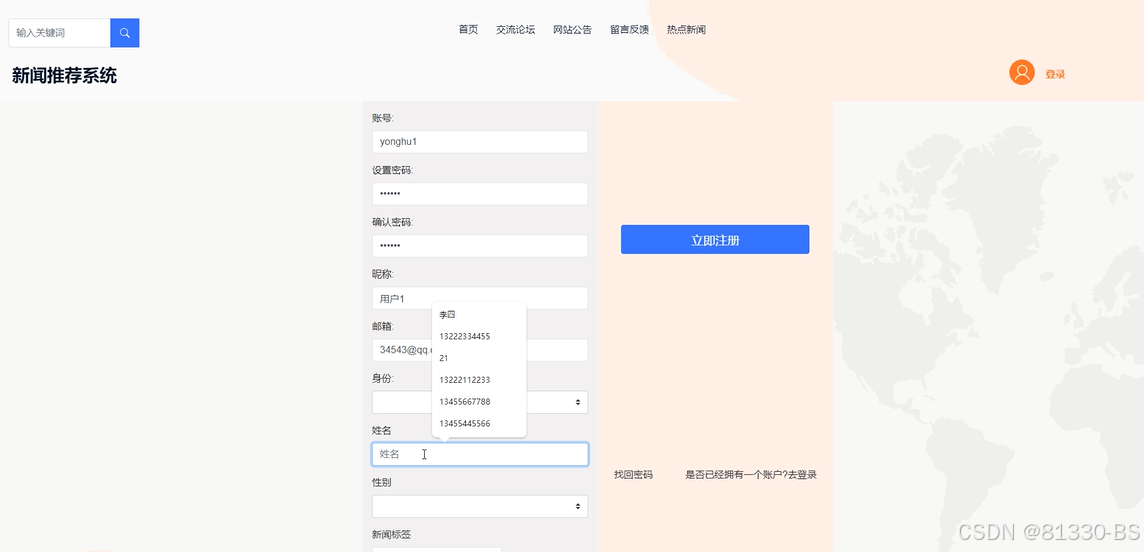The width and height of the screenshot is (1144, 552).
Task: Click the blue search magnifier button
Action: coord(125,33)
